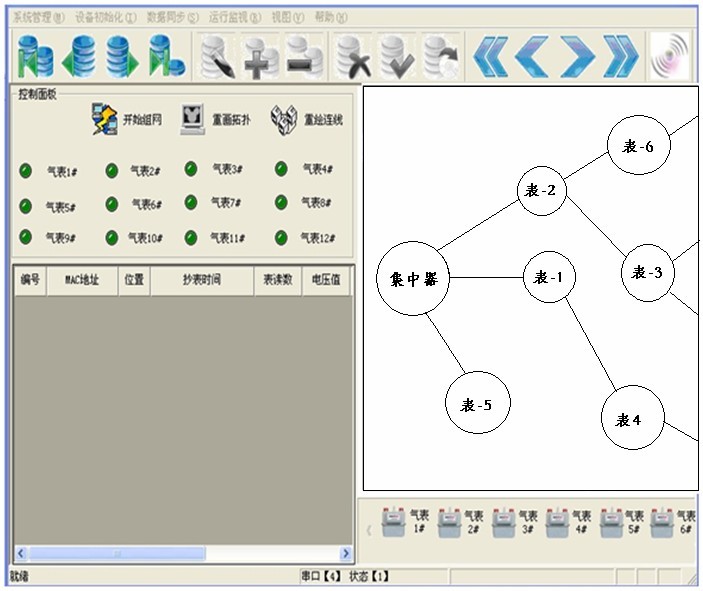Click the 重始连线 reconnect icon

tap(285, 119)
